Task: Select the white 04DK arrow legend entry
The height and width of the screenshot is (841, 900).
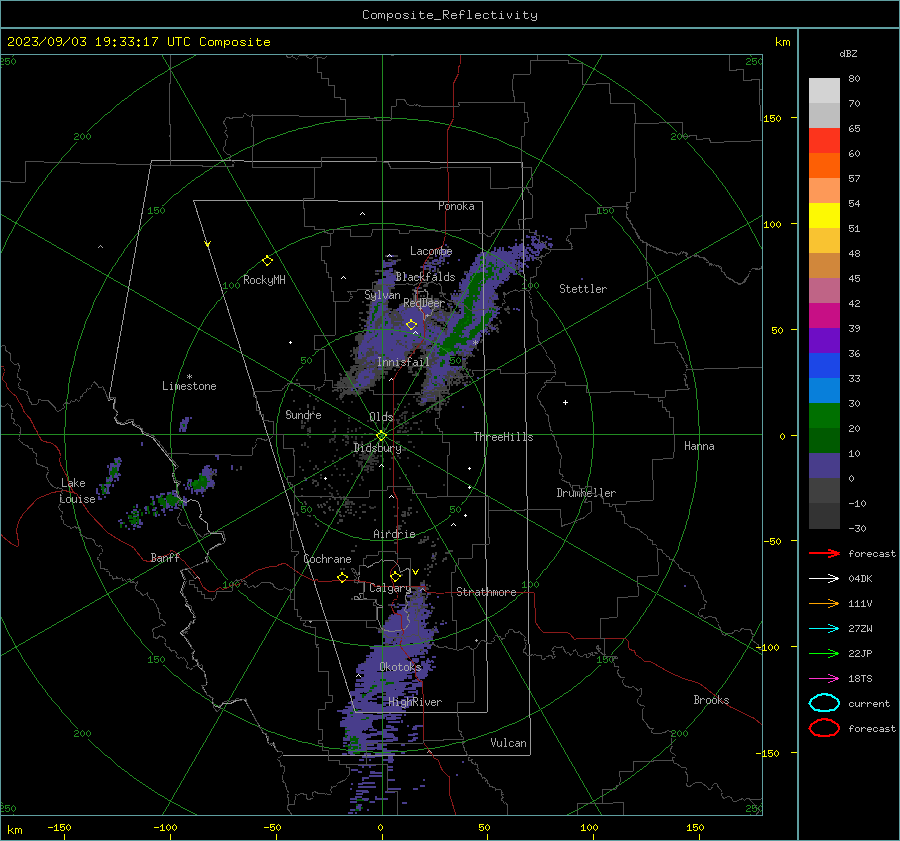Action: [824, 579]
